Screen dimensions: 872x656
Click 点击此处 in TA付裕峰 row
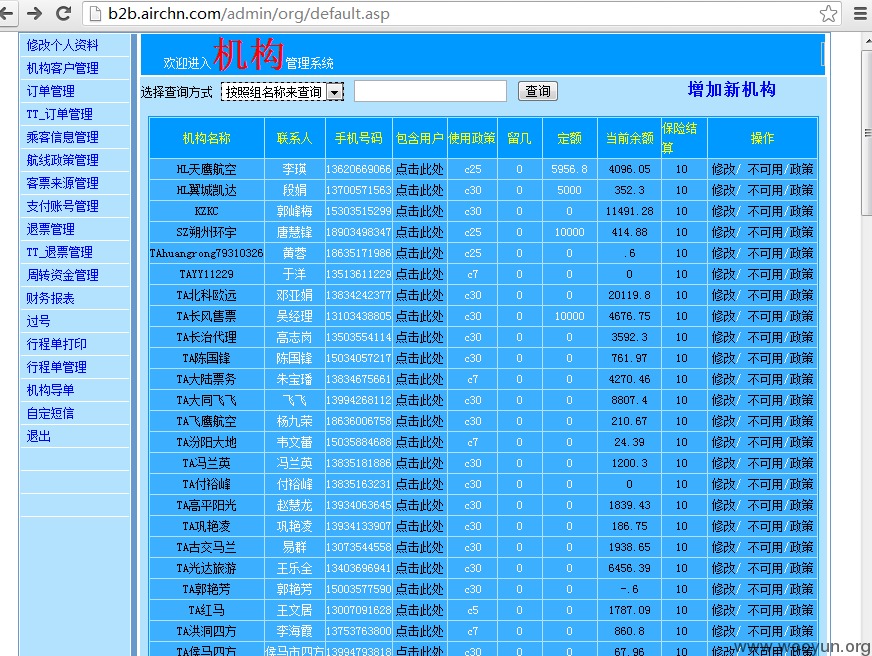(x=419, y=484)
